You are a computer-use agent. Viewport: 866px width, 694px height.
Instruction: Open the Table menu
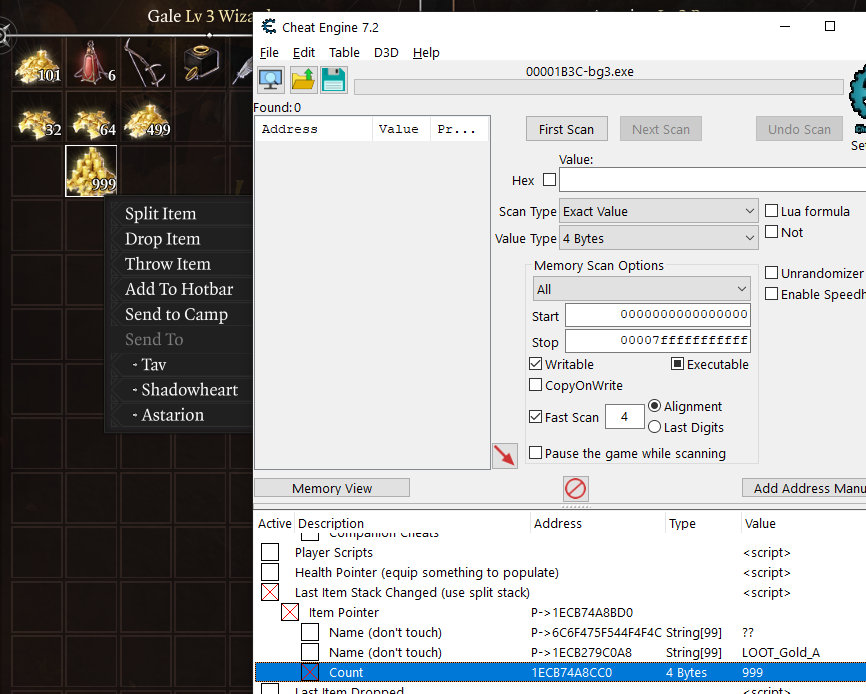[344, 52]
